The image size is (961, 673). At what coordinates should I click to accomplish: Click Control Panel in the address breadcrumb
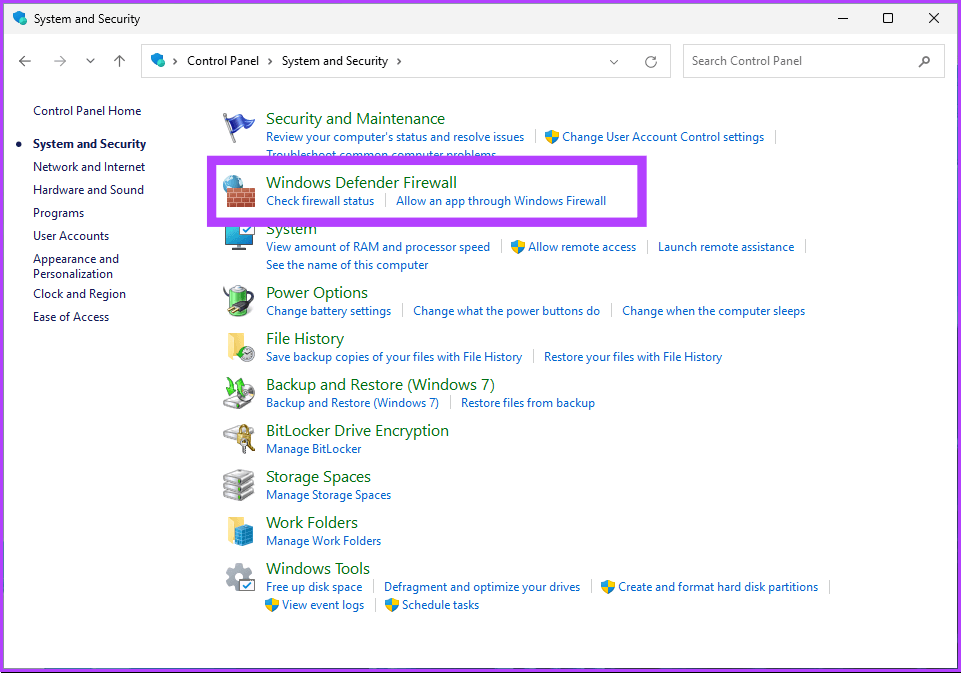coord(223,61)
